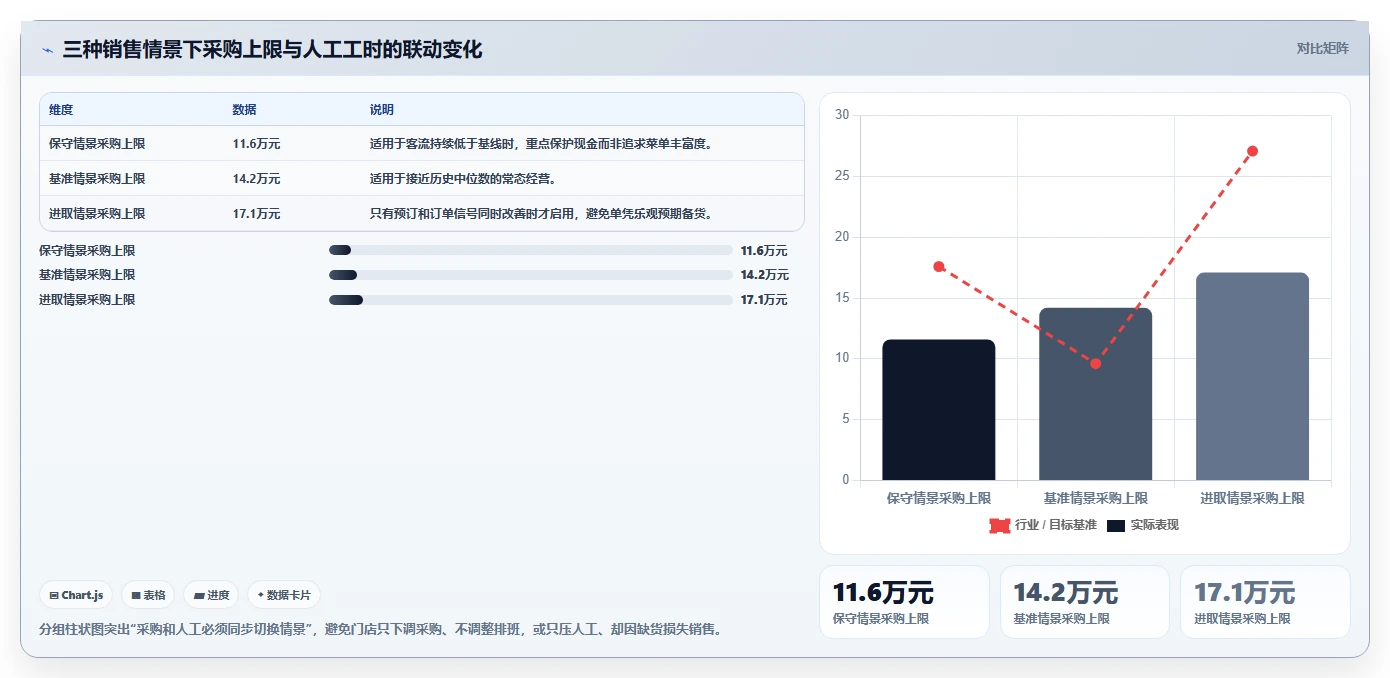Click the red benchmark point on 基准情景 bar

point(1096,364)
